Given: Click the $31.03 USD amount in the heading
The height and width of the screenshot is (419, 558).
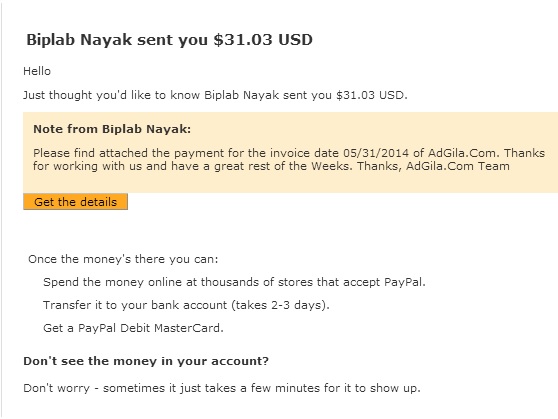Looking at the screenshot, I should 263,40.
